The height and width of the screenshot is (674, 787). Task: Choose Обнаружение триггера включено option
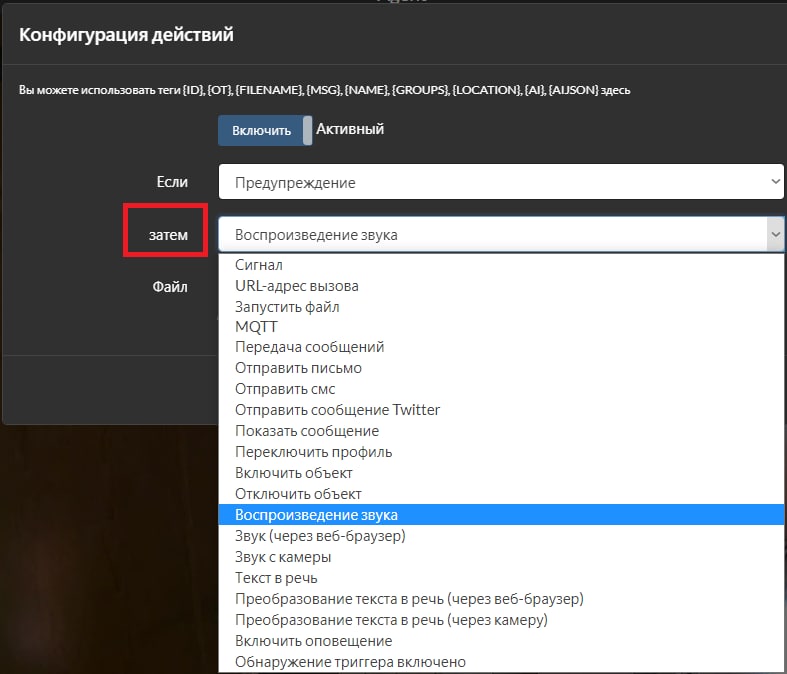tap(501, 662)
